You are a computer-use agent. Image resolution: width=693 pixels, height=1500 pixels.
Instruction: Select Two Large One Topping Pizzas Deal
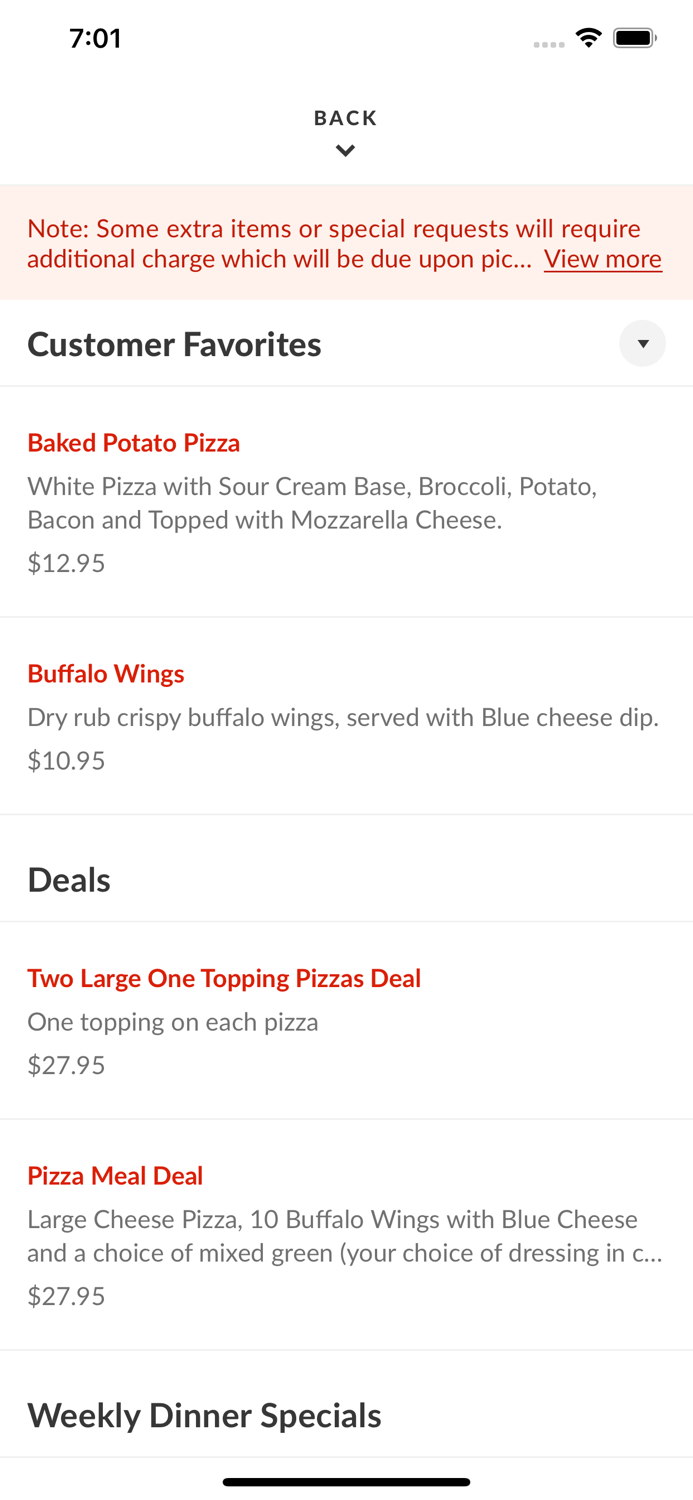pyautogui.click(x=224, y=978)
